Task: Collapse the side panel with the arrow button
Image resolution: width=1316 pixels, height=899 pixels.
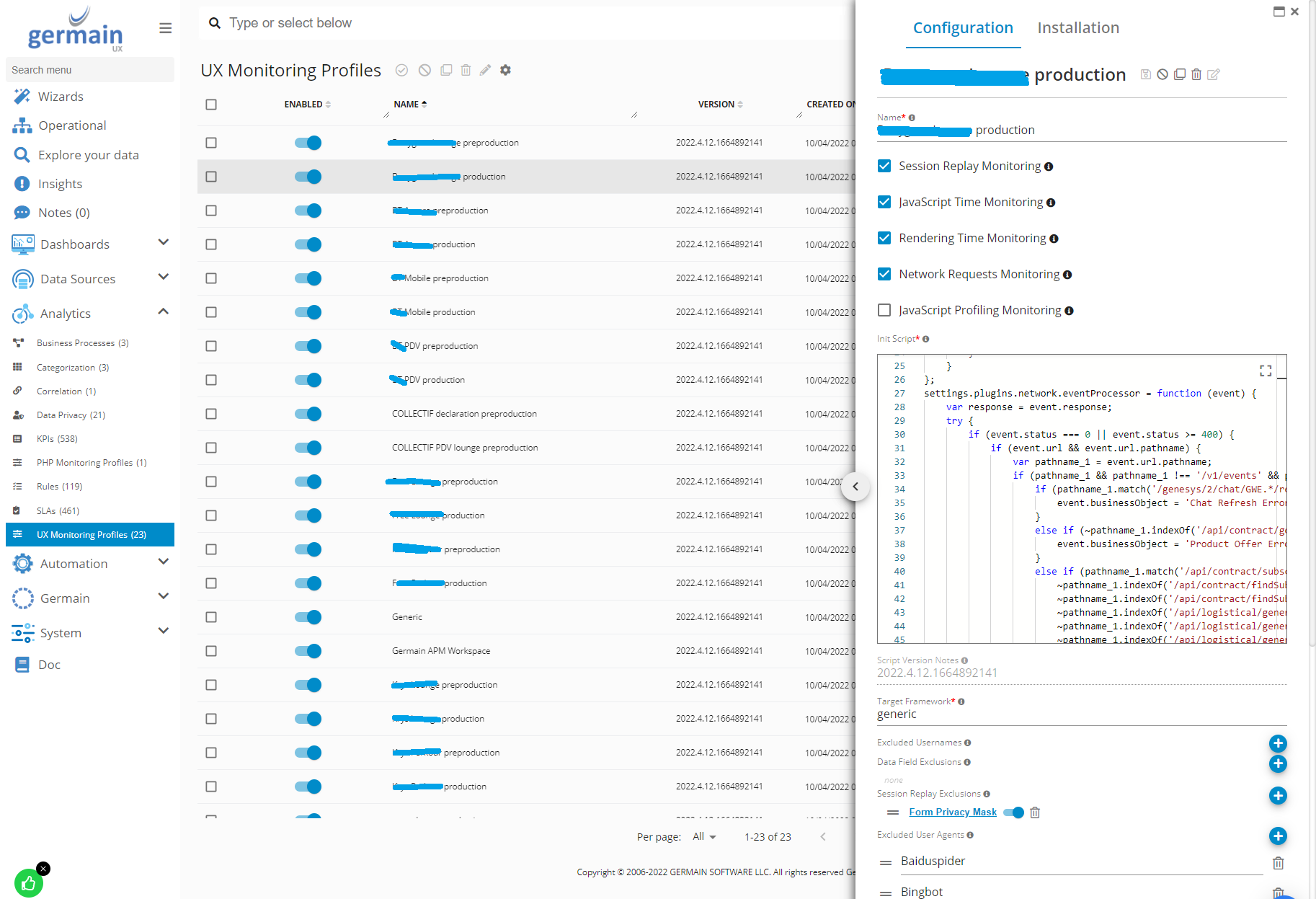Action: 855,487
